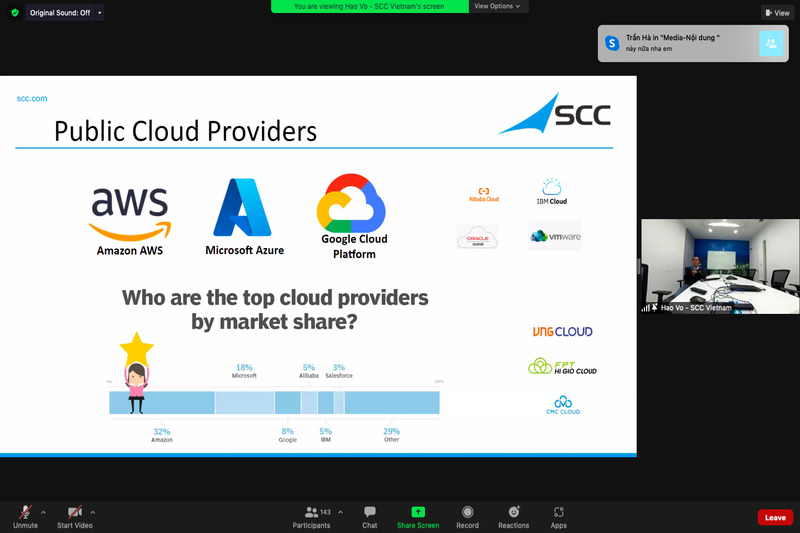Click the SCC logo on slide
Image resolution: width=800 pixels, height=533 pixels.
point(555,114)
